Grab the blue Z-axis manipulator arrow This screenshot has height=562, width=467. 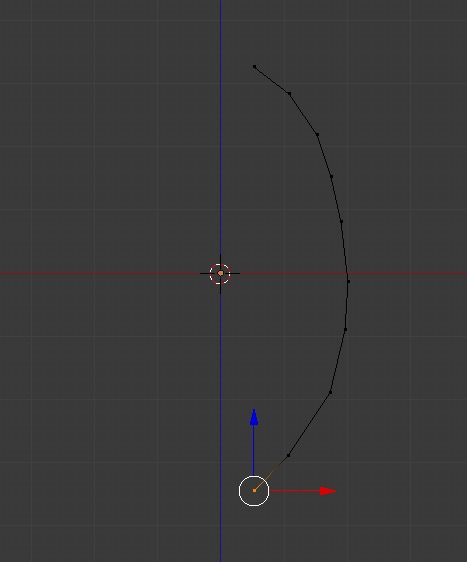click(x=254, y=418)
